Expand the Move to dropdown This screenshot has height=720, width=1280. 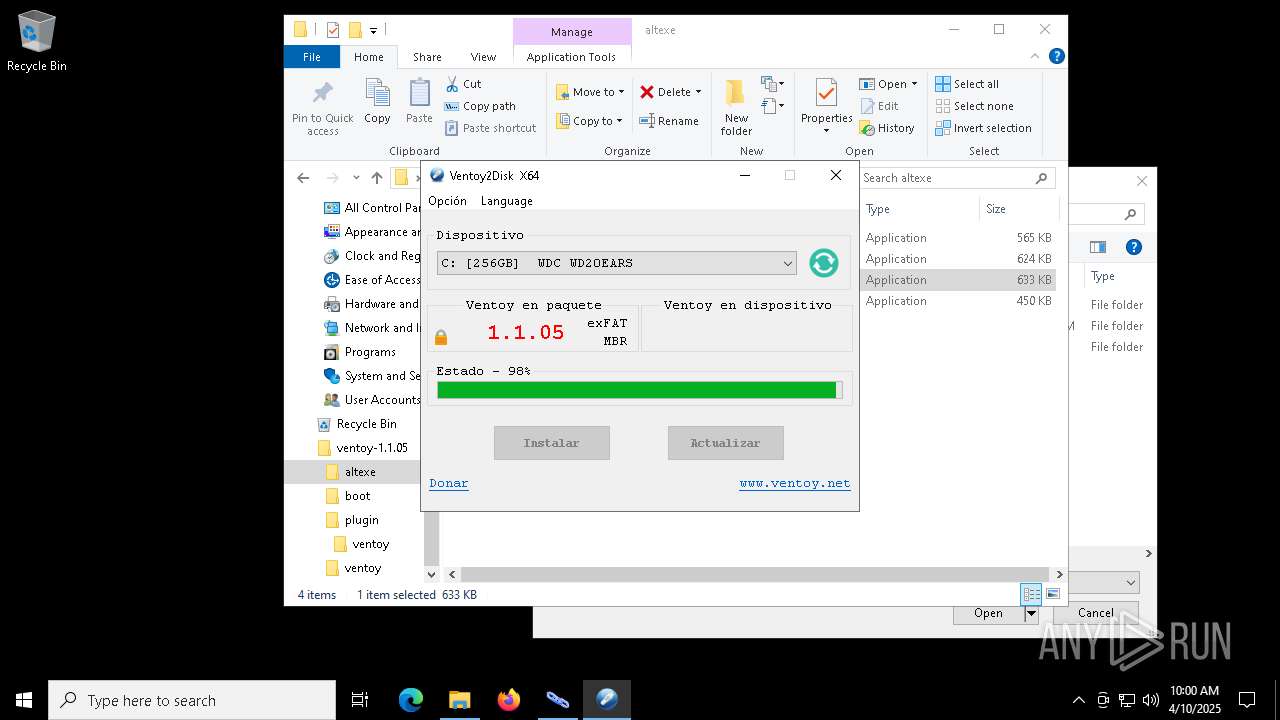(621, 92)
